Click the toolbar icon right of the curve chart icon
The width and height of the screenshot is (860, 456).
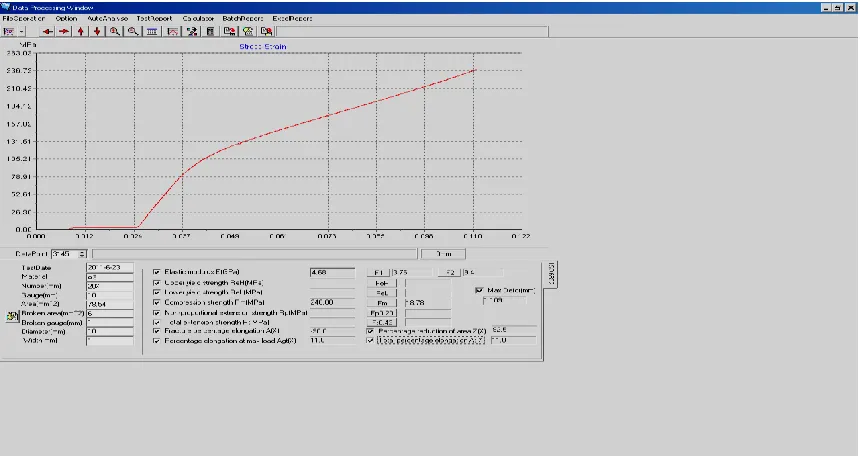coord(192,31)
